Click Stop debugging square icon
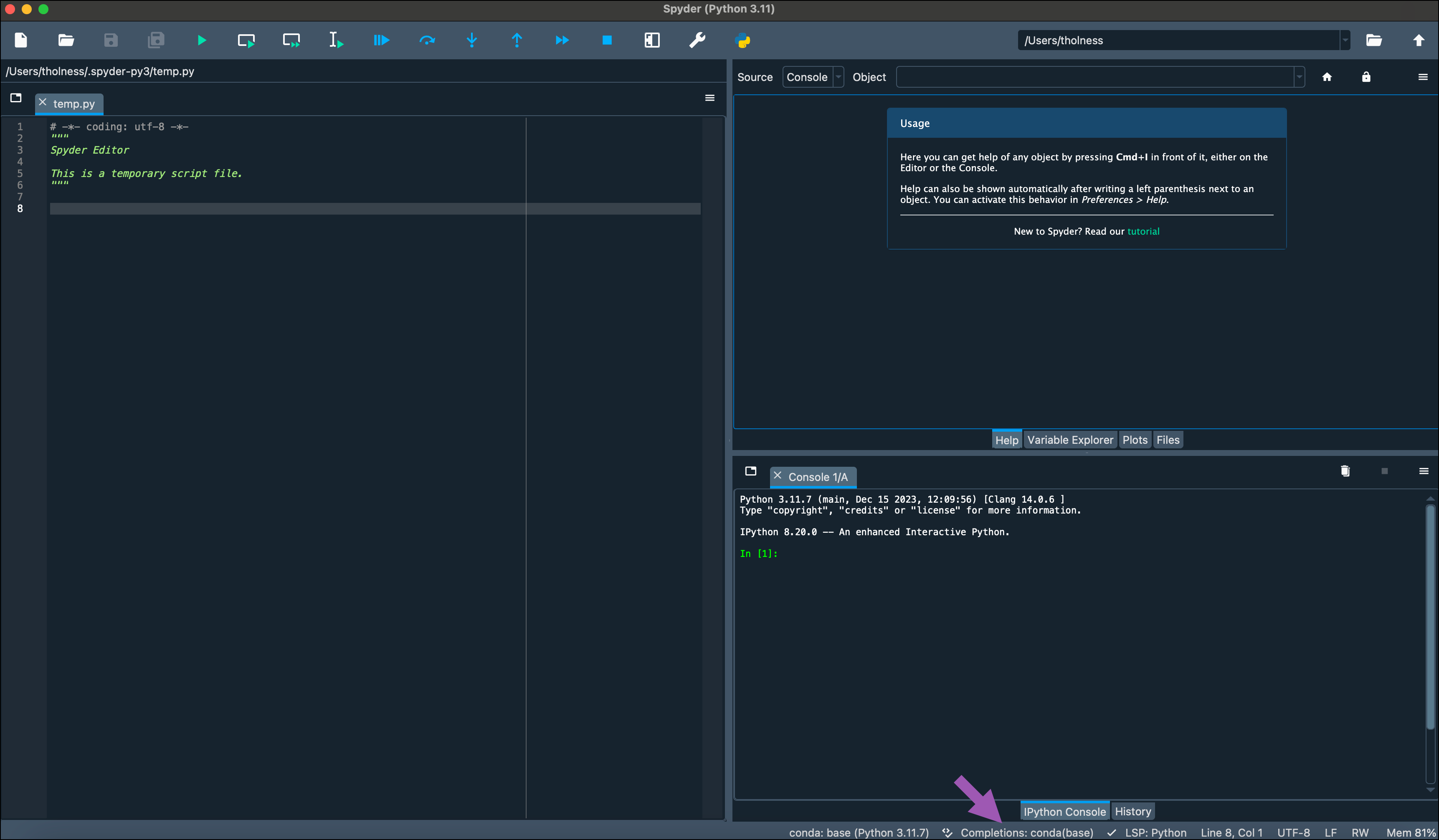Viewport: 1439px width, 840px height. click(x=606, y=40)
